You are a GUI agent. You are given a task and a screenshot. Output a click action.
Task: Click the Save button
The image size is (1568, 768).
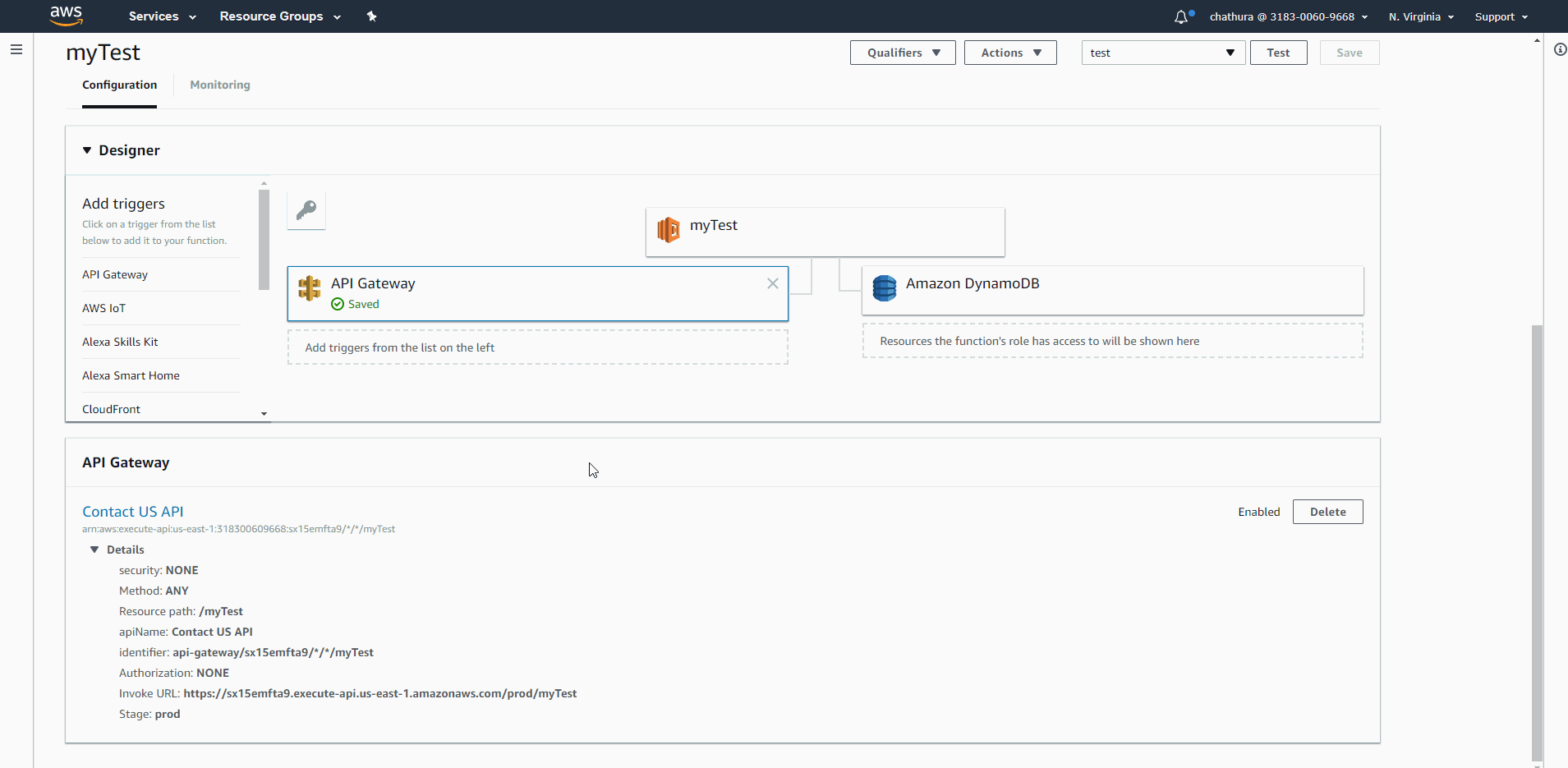tap(1349, 53)
